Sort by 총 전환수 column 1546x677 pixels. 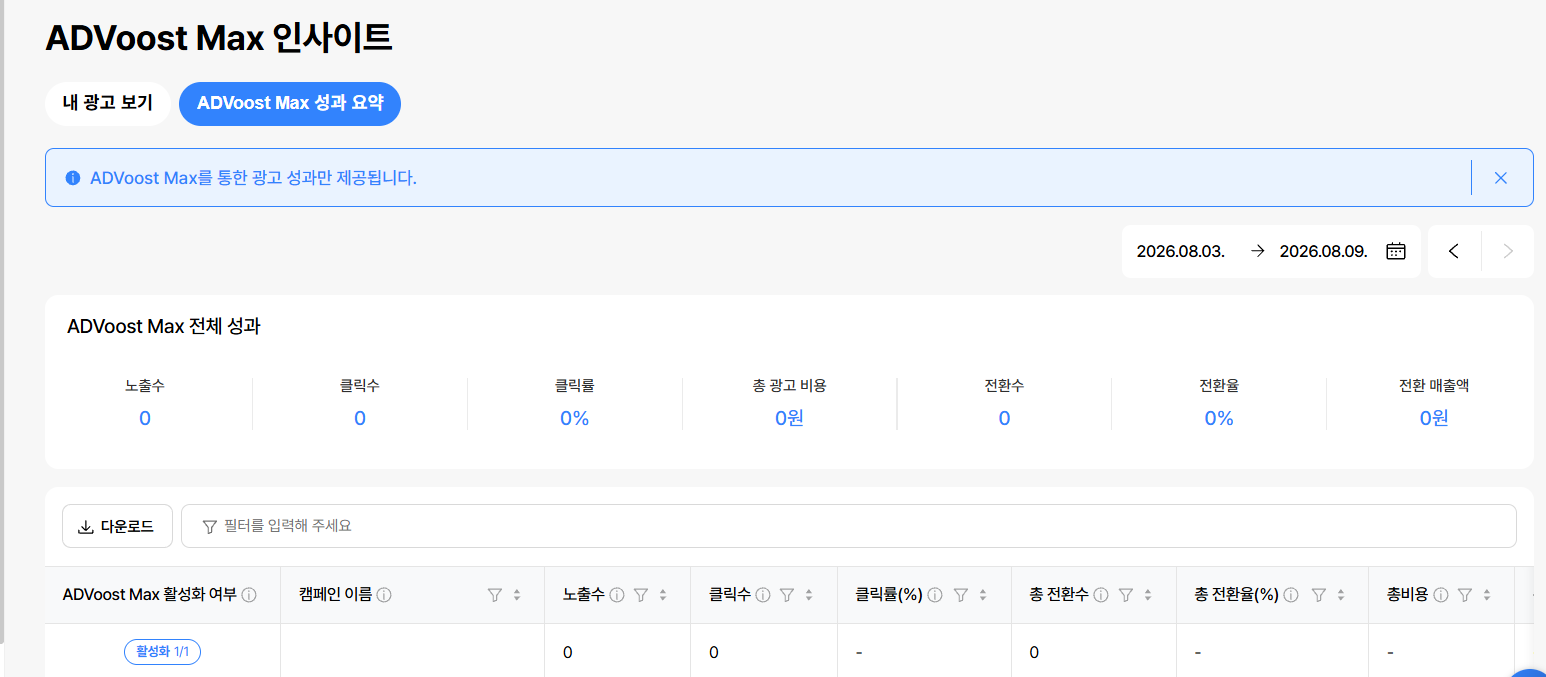point(1148,595)
